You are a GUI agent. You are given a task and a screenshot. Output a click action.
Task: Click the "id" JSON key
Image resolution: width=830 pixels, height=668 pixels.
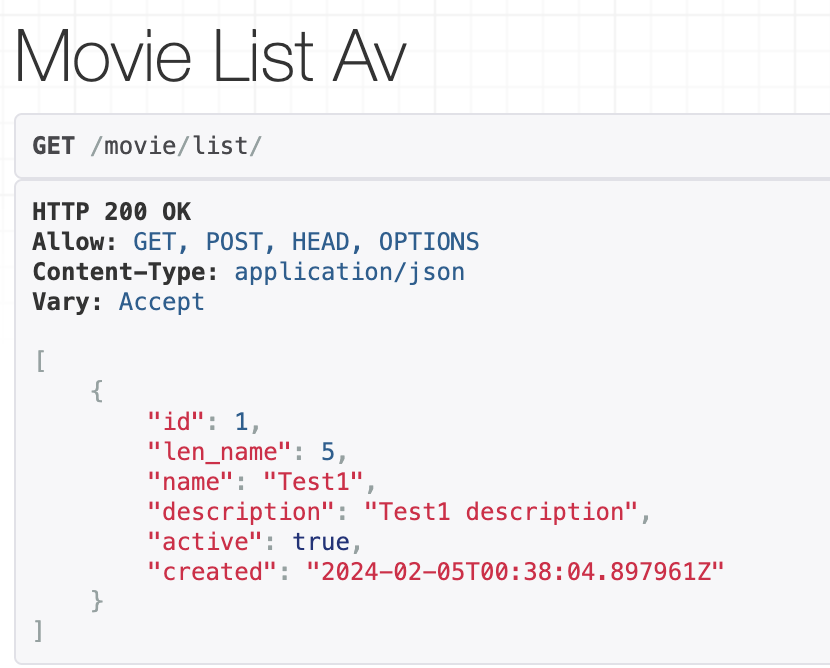pos(176,422)
